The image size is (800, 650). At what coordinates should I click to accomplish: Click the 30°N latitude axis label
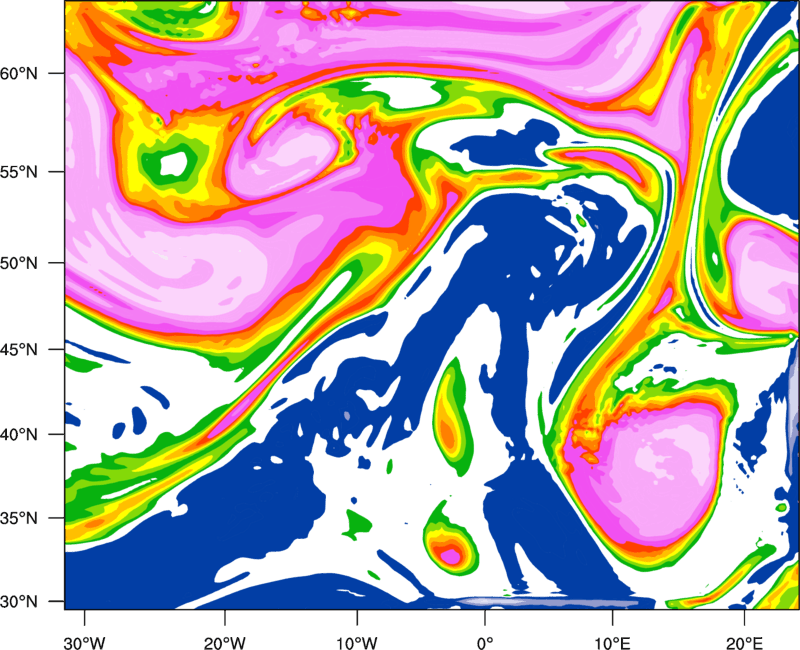[19, 602]
